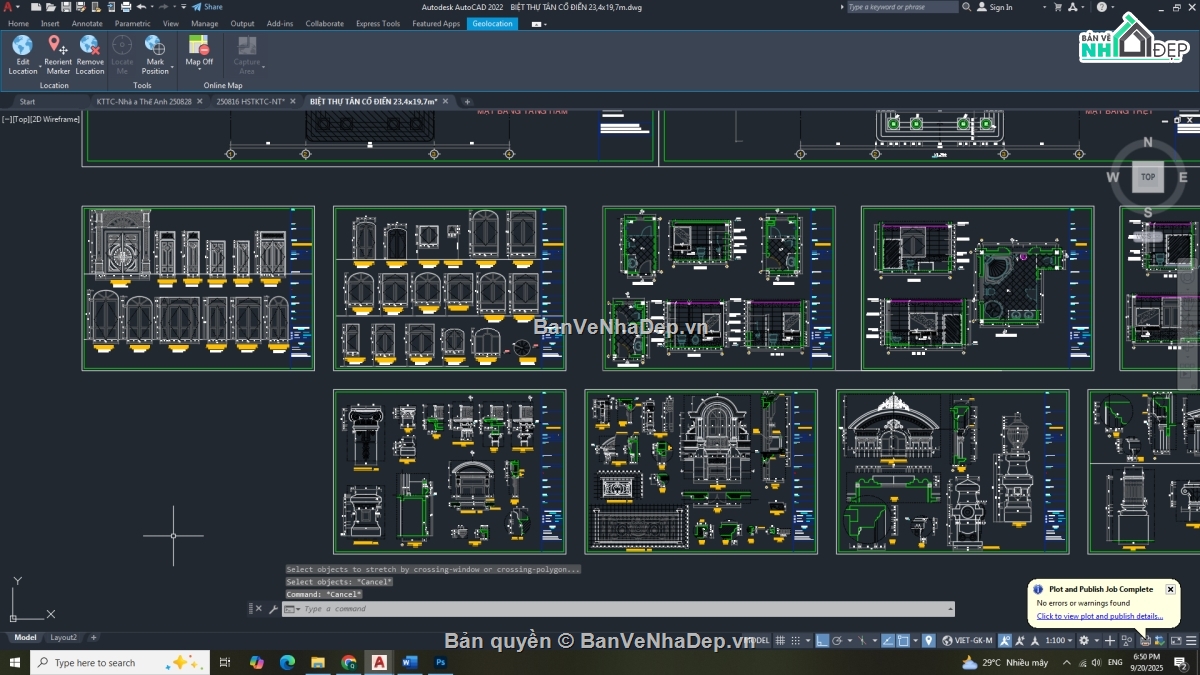Switch to the Layout2 tab
Image resolution: width=1200 pixels, height=675 pixels.
[x=64, y=637]
